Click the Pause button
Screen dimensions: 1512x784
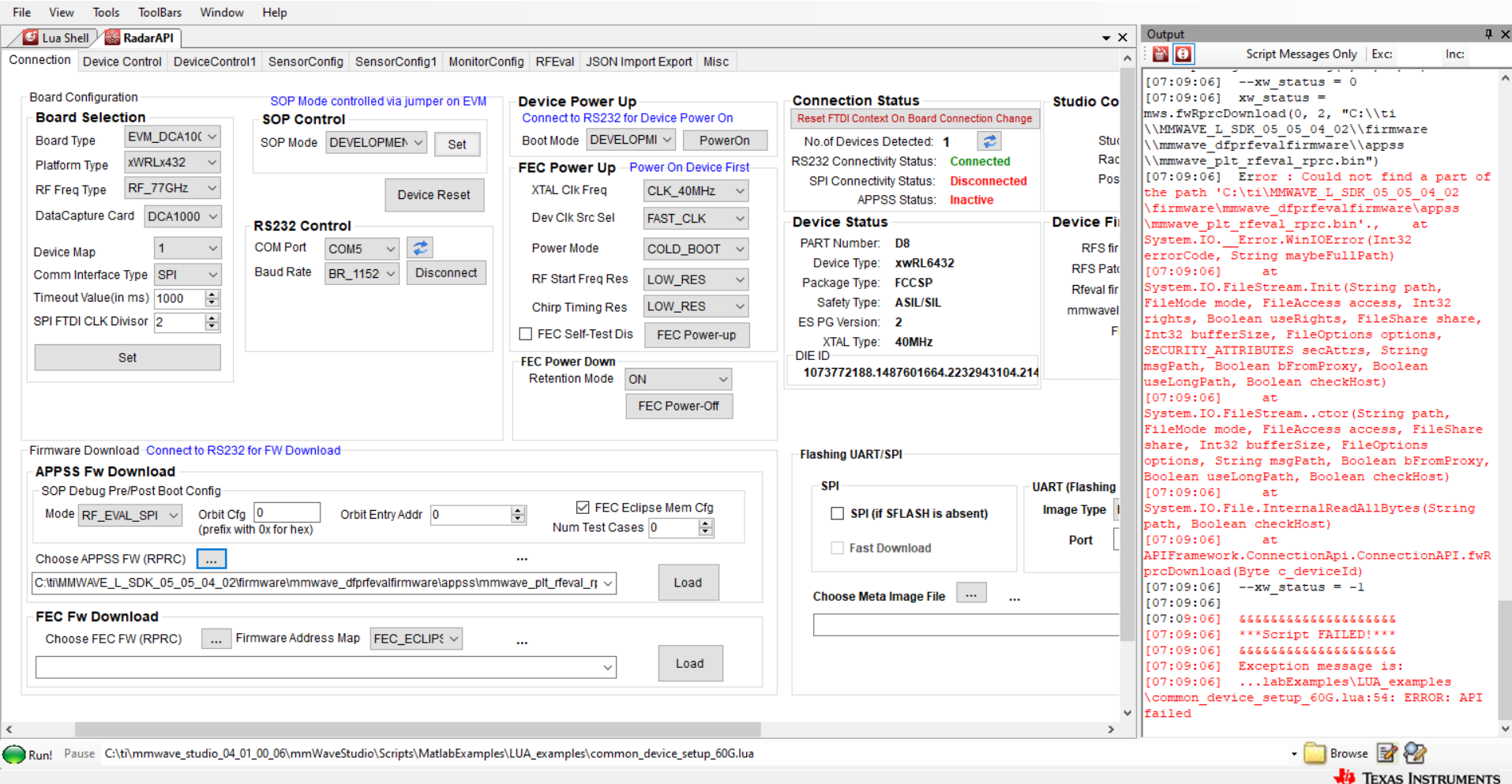click(x=79, y=754)
